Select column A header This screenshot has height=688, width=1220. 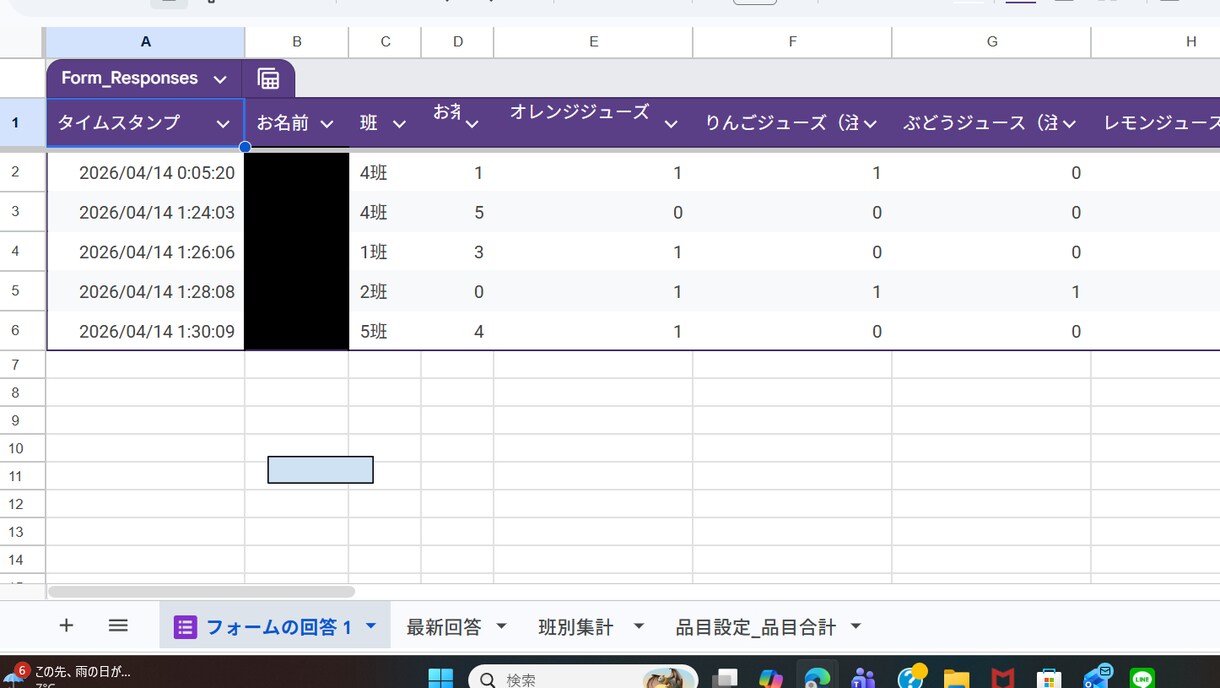[x=146, y=42]
